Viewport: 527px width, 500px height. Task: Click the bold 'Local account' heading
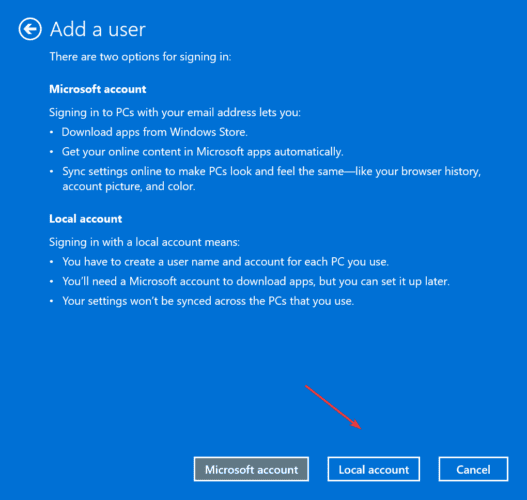click(85, 219)
